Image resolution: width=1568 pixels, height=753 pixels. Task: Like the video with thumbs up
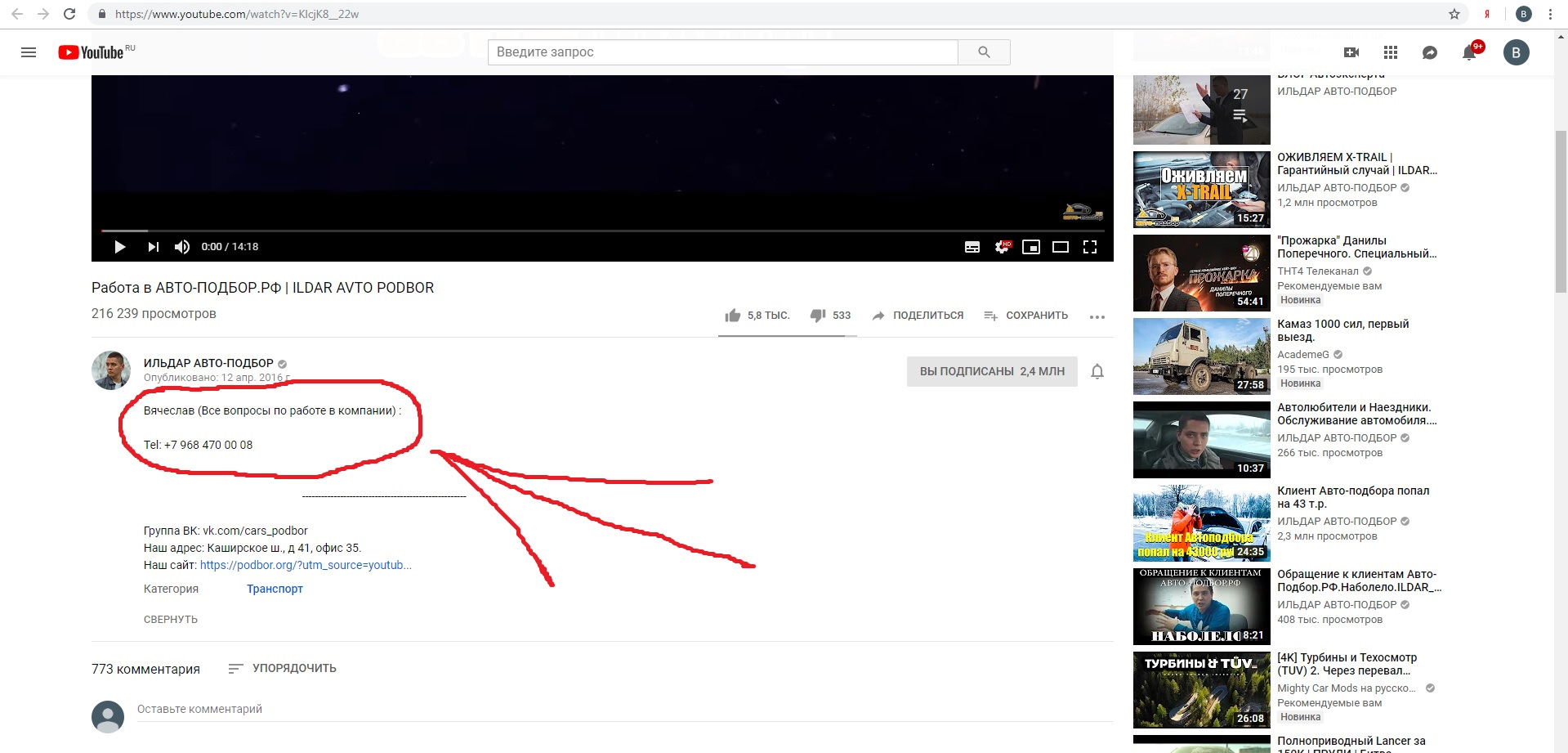[757, 316]
